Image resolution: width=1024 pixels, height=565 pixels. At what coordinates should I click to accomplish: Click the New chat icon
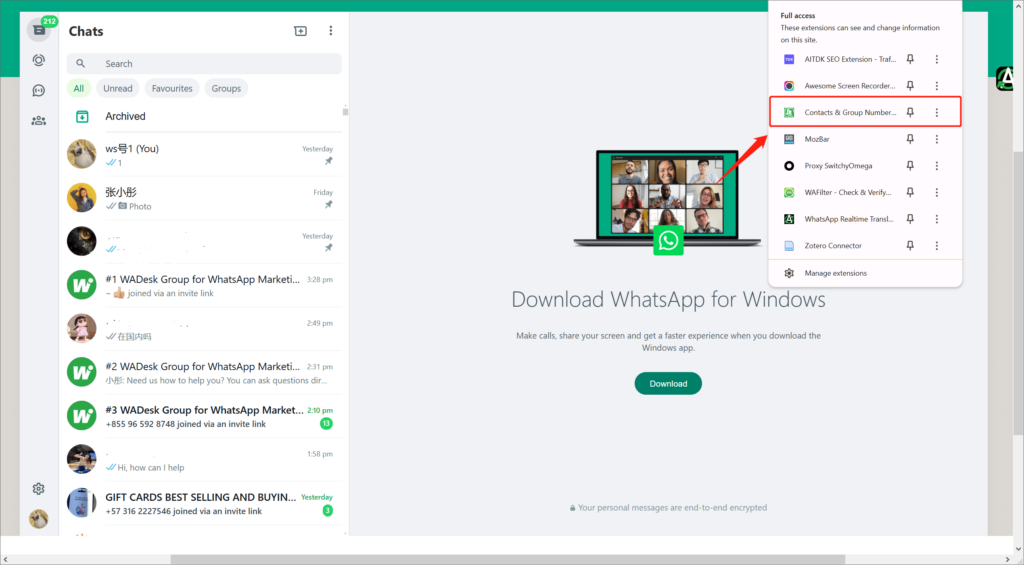[300, 31]
